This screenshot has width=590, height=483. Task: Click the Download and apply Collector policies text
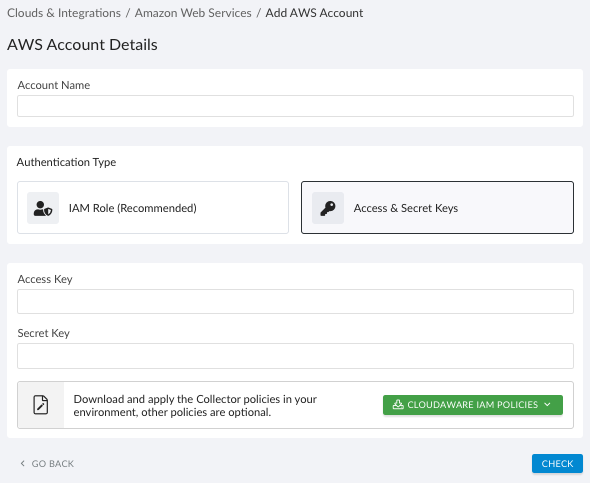pos(195,406)
